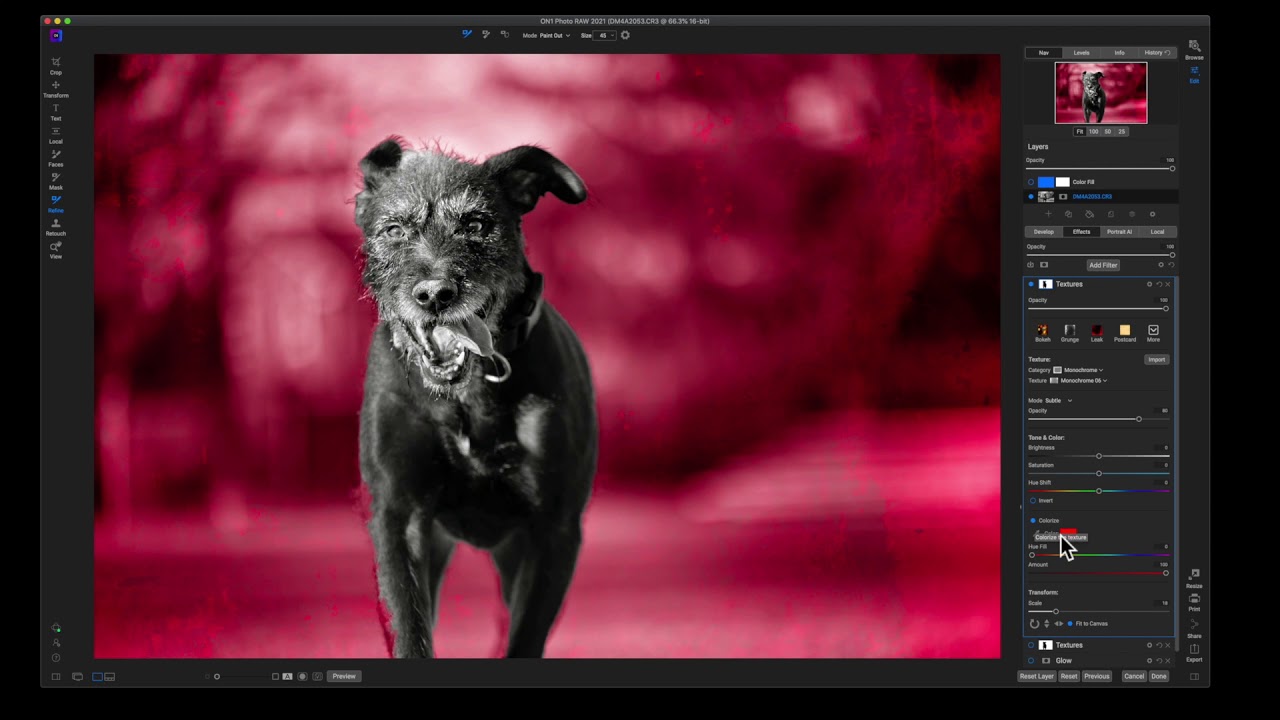The image size is (1280, 720).
Task: Toggle DM4A2053.CR3 layer visibility
Action: click(x=1031, y=196)
